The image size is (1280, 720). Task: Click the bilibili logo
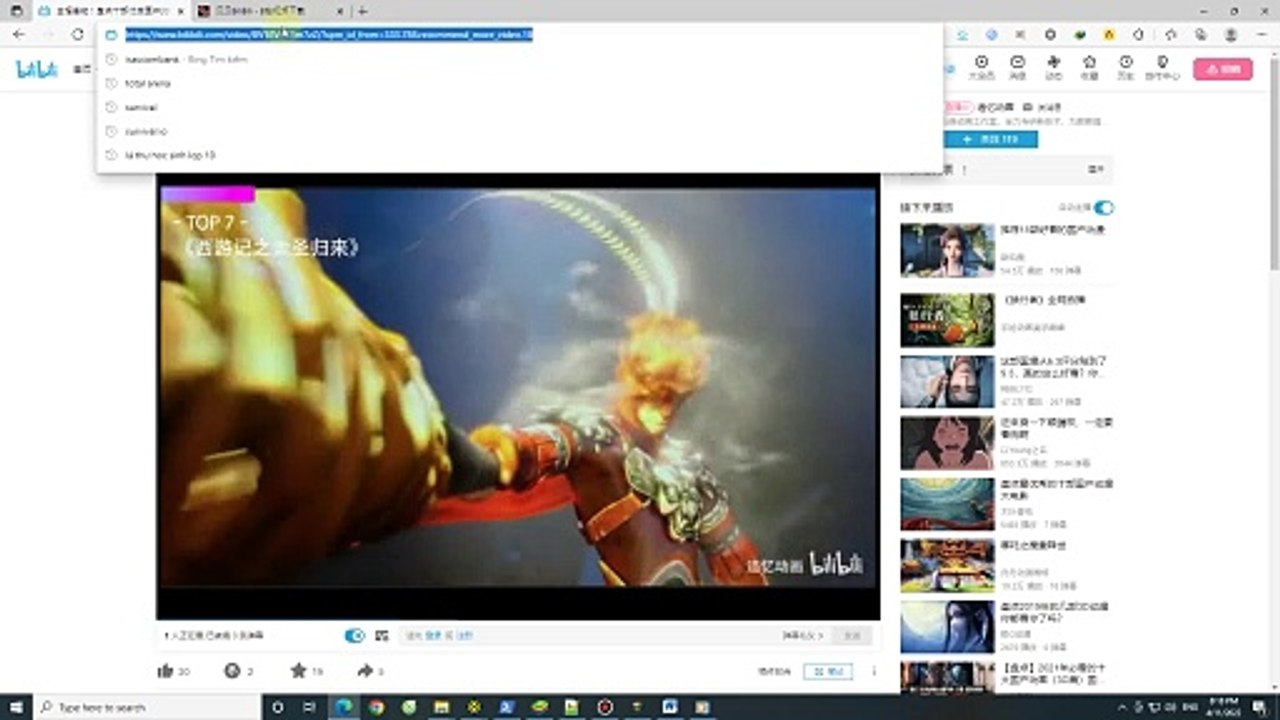point(36,69)
